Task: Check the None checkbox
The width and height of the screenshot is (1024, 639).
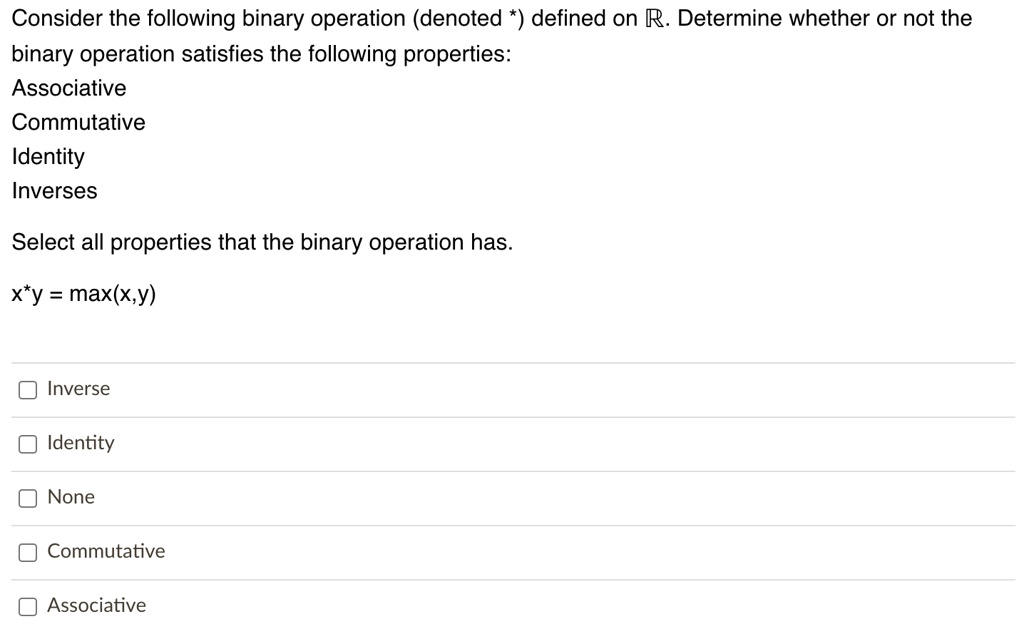Action: [27, 497]
